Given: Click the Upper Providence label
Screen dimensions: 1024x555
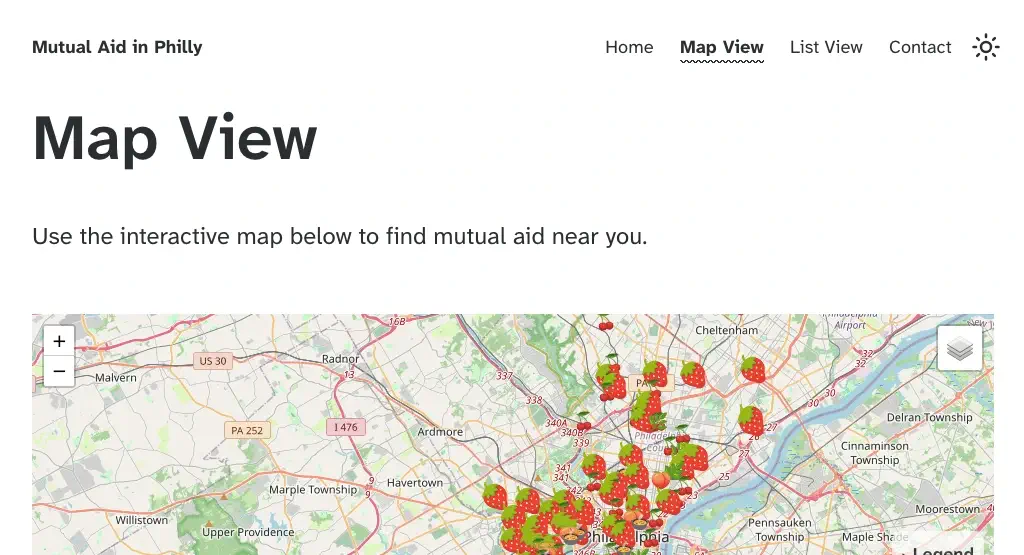Looking at the screenshot, I should (x=248, y=532).
